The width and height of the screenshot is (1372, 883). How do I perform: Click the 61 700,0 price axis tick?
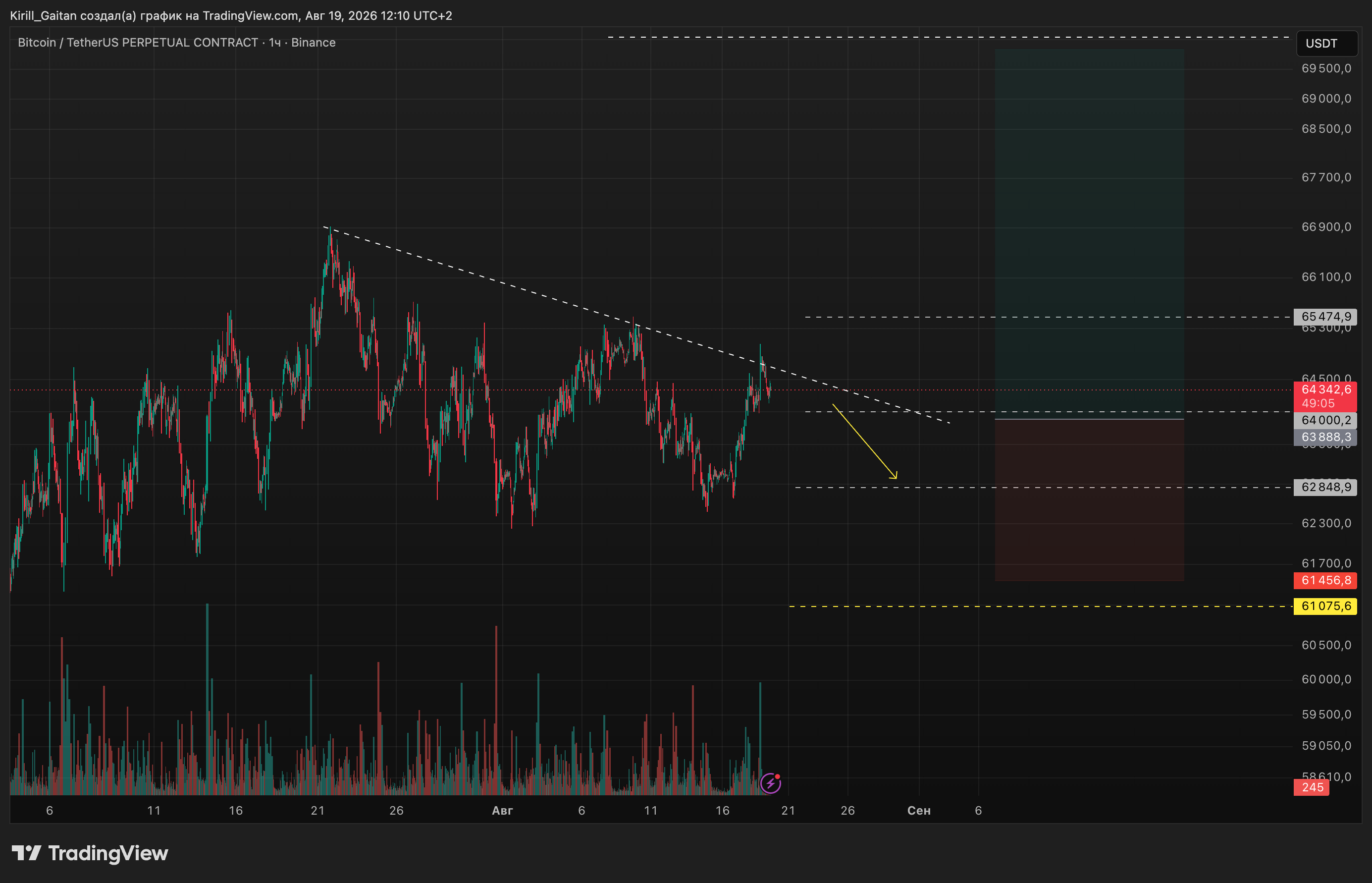1326,563
